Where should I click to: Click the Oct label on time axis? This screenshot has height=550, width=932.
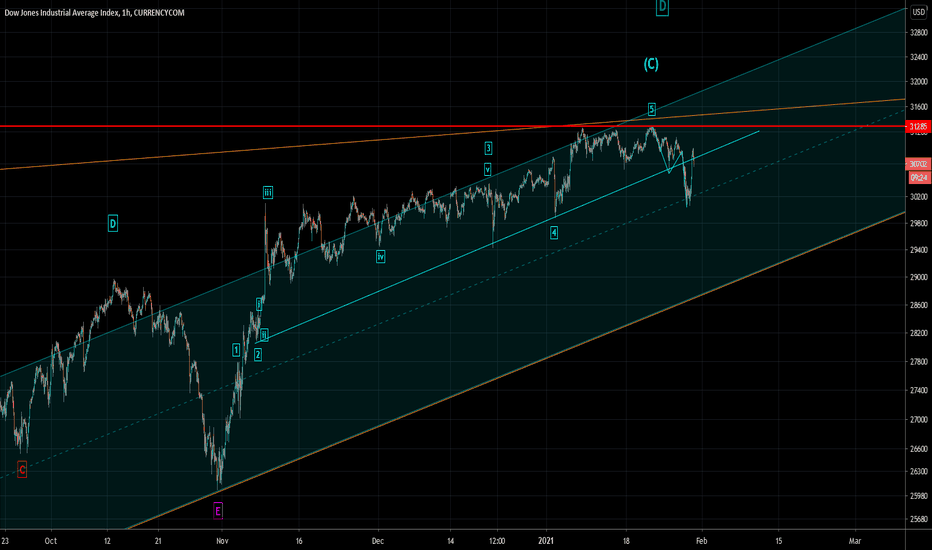[51, 540]
